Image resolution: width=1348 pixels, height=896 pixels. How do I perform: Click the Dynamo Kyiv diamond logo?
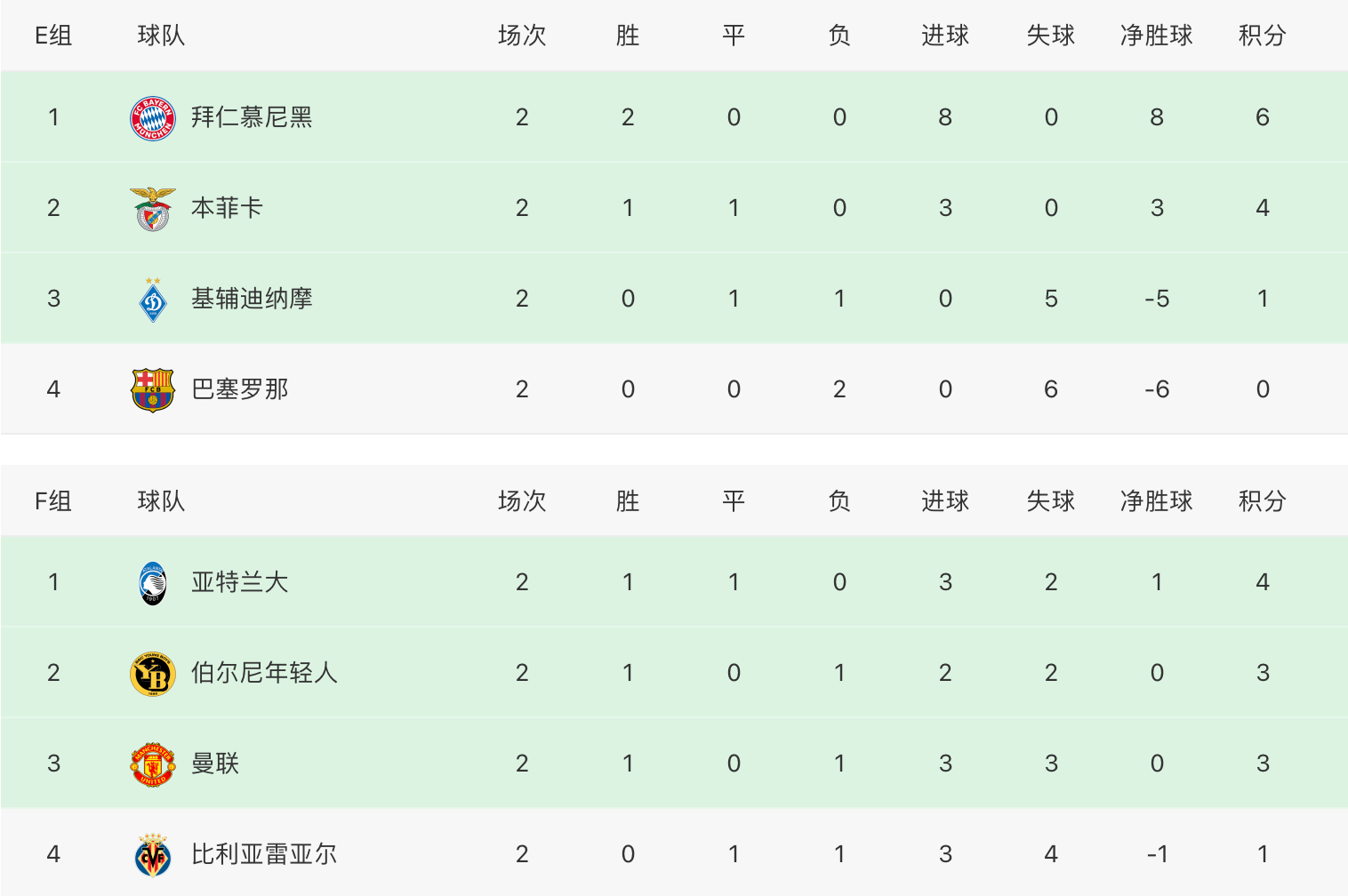153,299
